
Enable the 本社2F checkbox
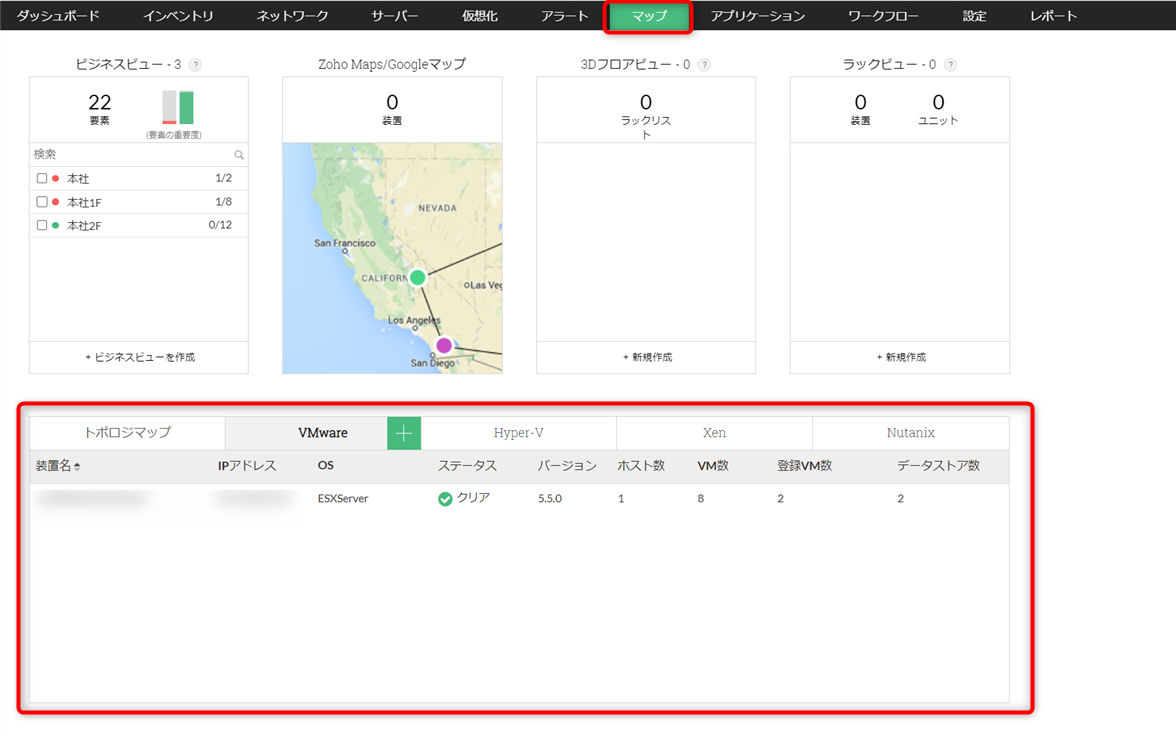coord(42,226)
